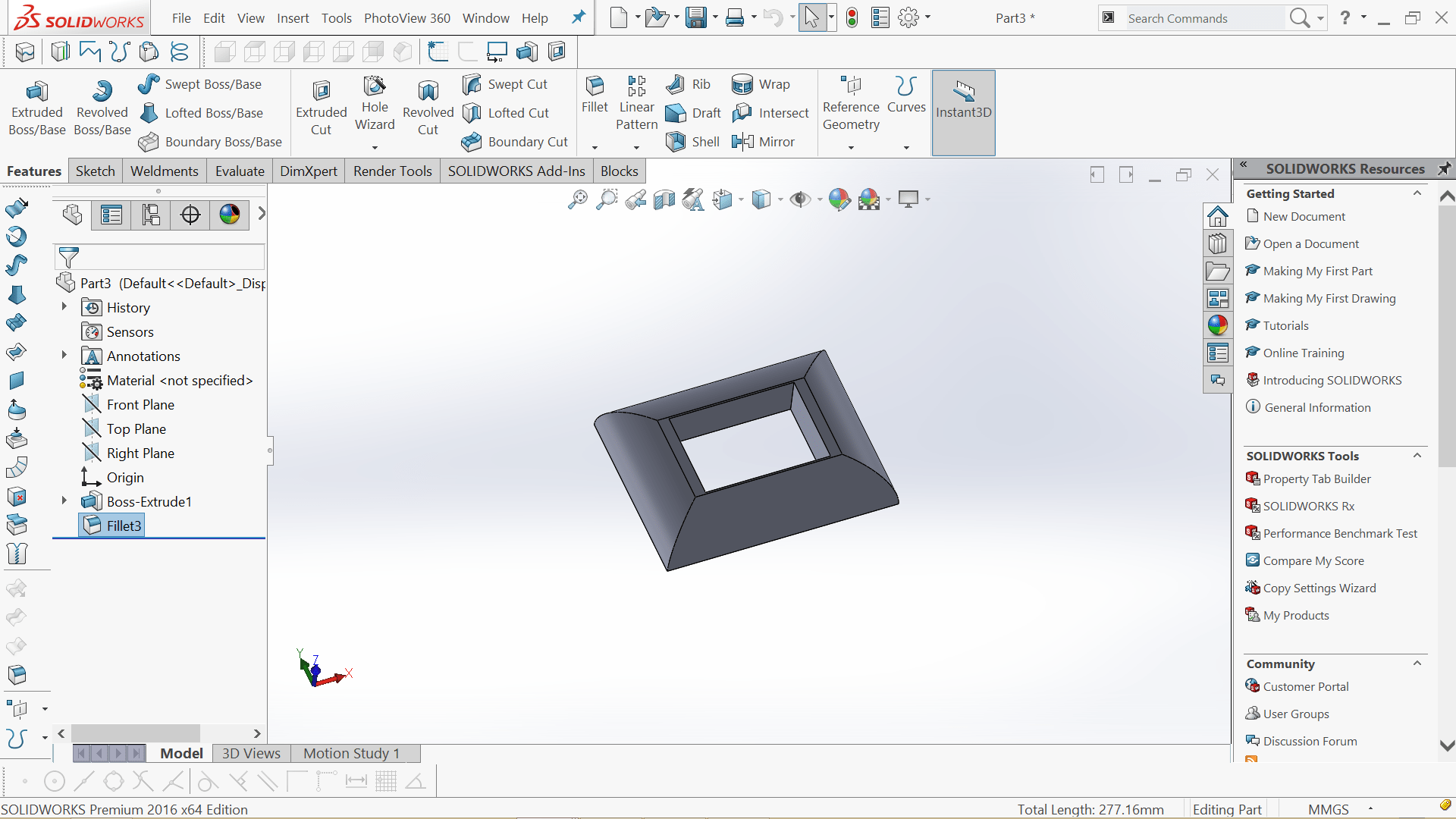The height and width of the screenshot is (819, 1456).
Task: Open the Customer Portal link
Action: click(x=1305, y=686)
